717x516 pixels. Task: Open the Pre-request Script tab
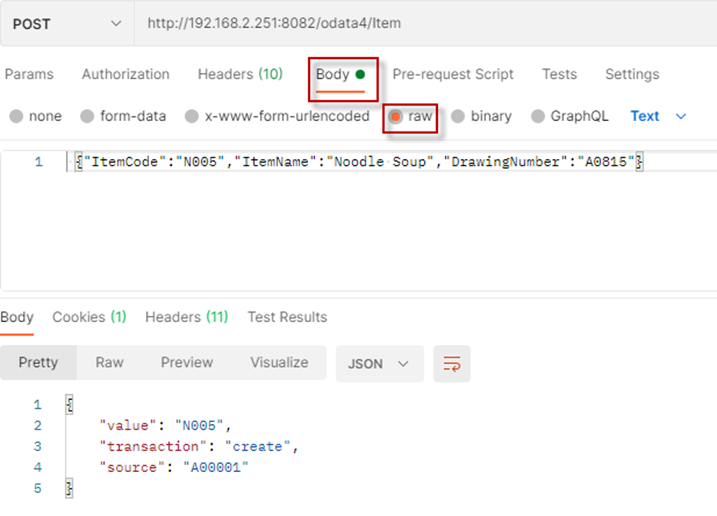point(453,74)
